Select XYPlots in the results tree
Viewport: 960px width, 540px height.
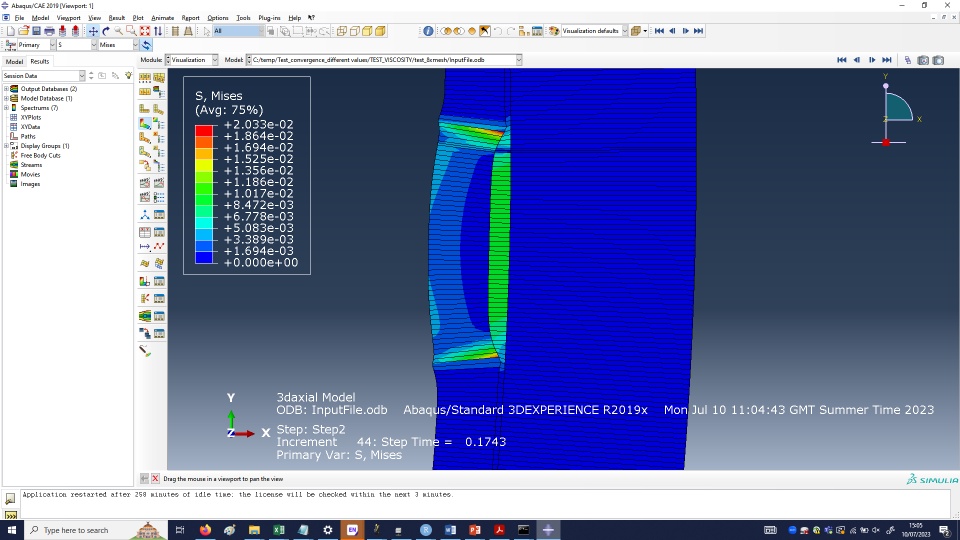pos(31,117)
